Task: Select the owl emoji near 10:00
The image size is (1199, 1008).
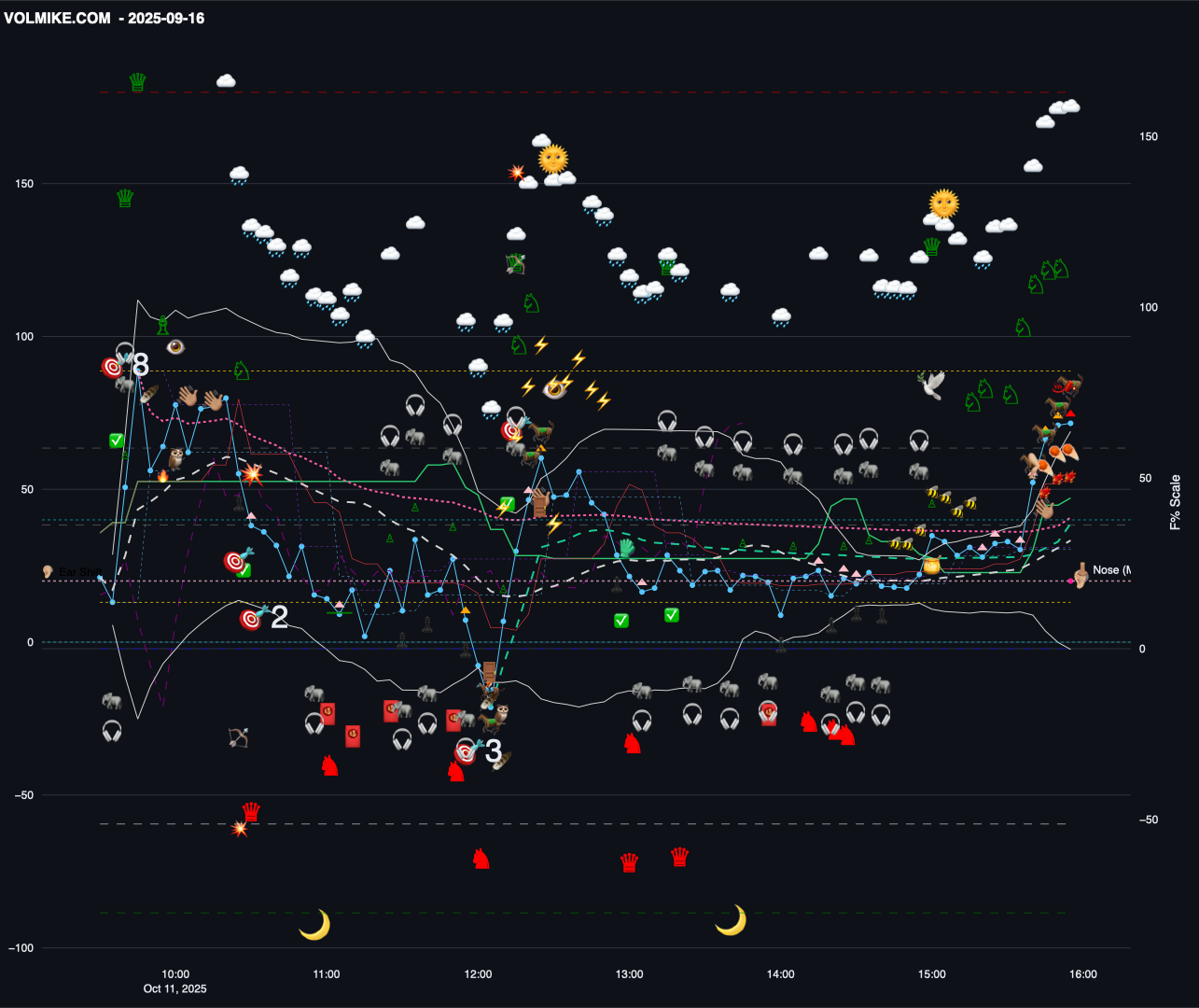Action: (x=175, y=458)
